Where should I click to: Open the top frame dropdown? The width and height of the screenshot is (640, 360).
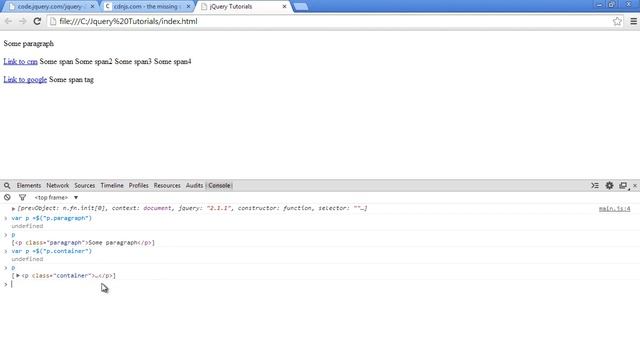point(56,197)
